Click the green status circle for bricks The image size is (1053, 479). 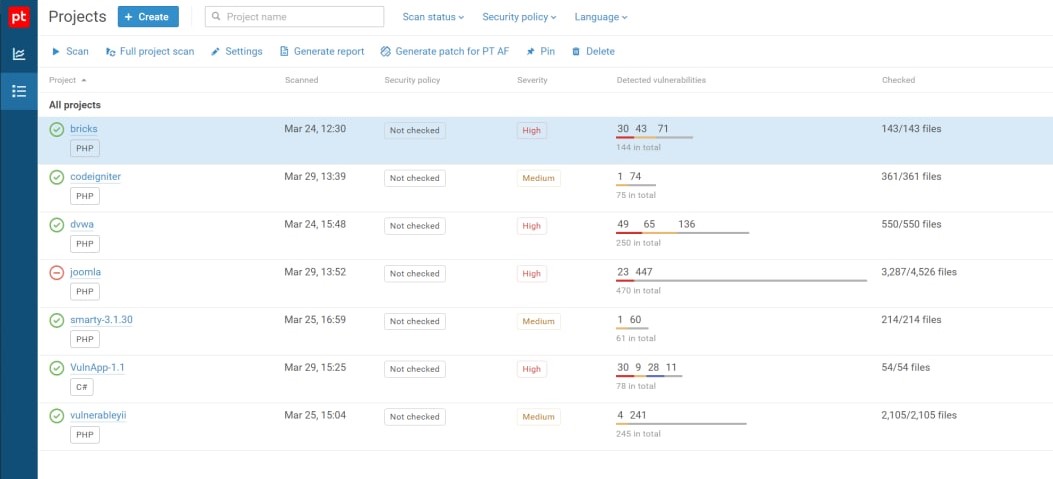point(57,129)
